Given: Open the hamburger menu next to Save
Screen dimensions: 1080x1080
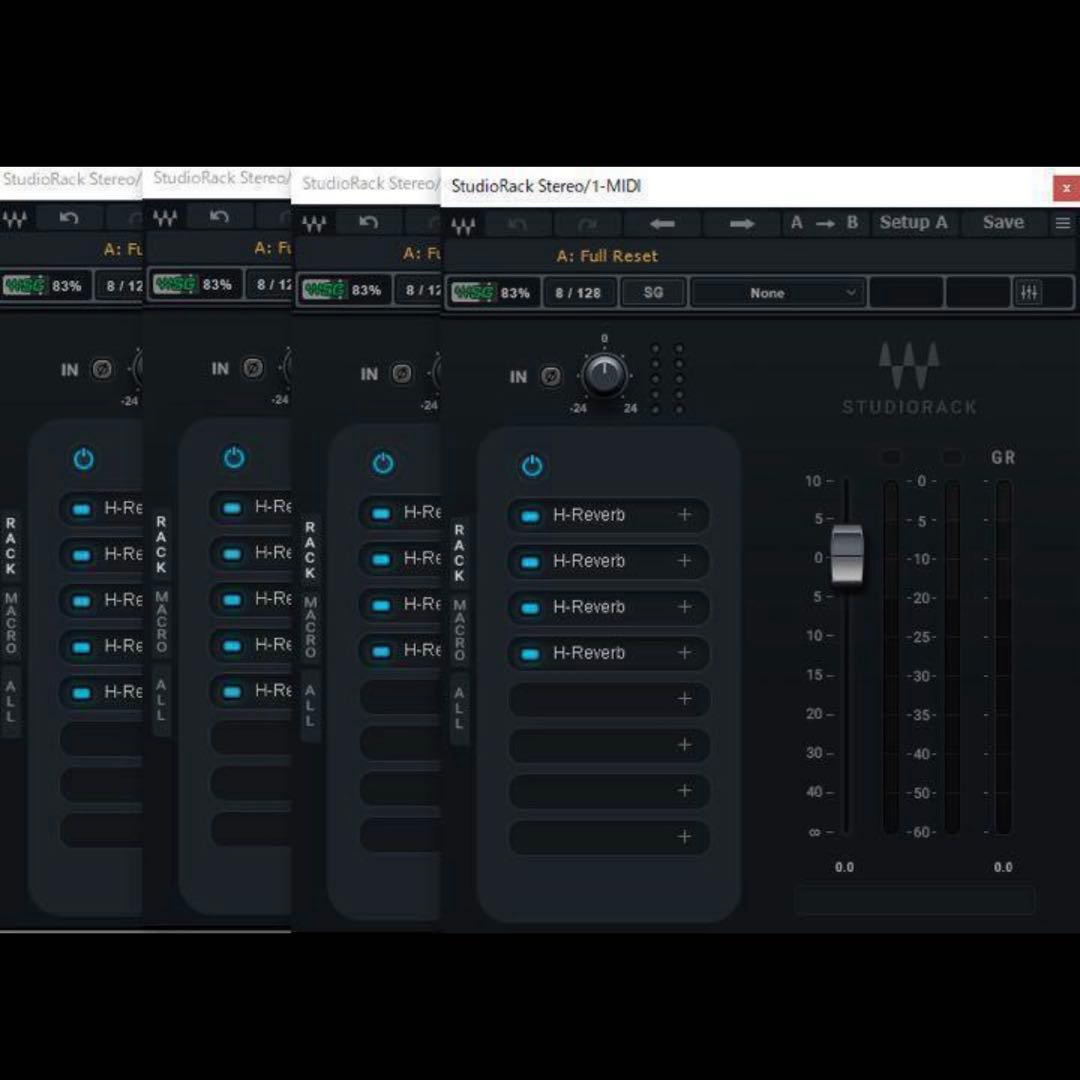Looking at the screenshot, I should 1062,224.
